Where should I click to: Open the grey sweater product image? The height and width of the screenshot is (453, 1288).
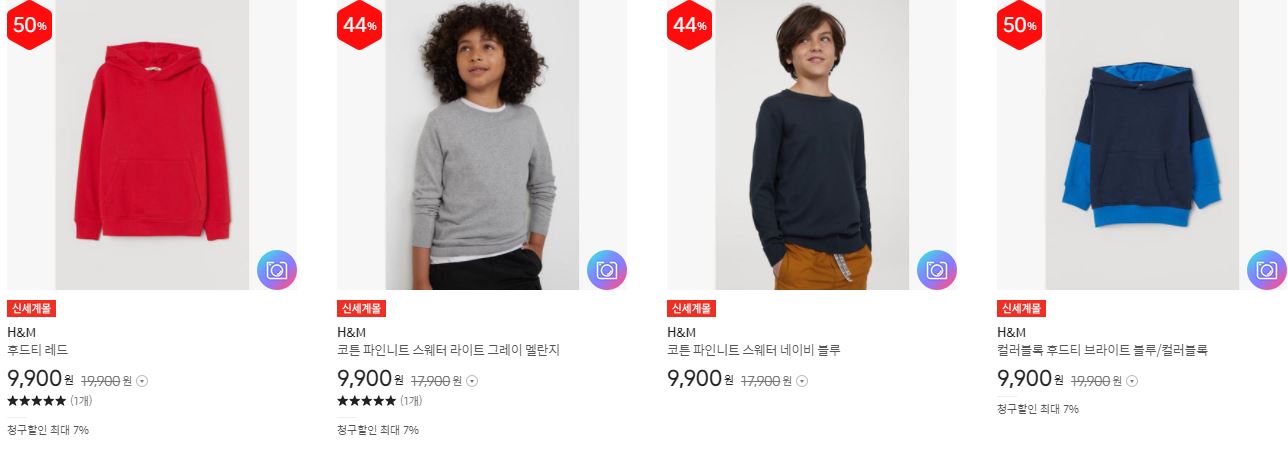coord(482,145)
